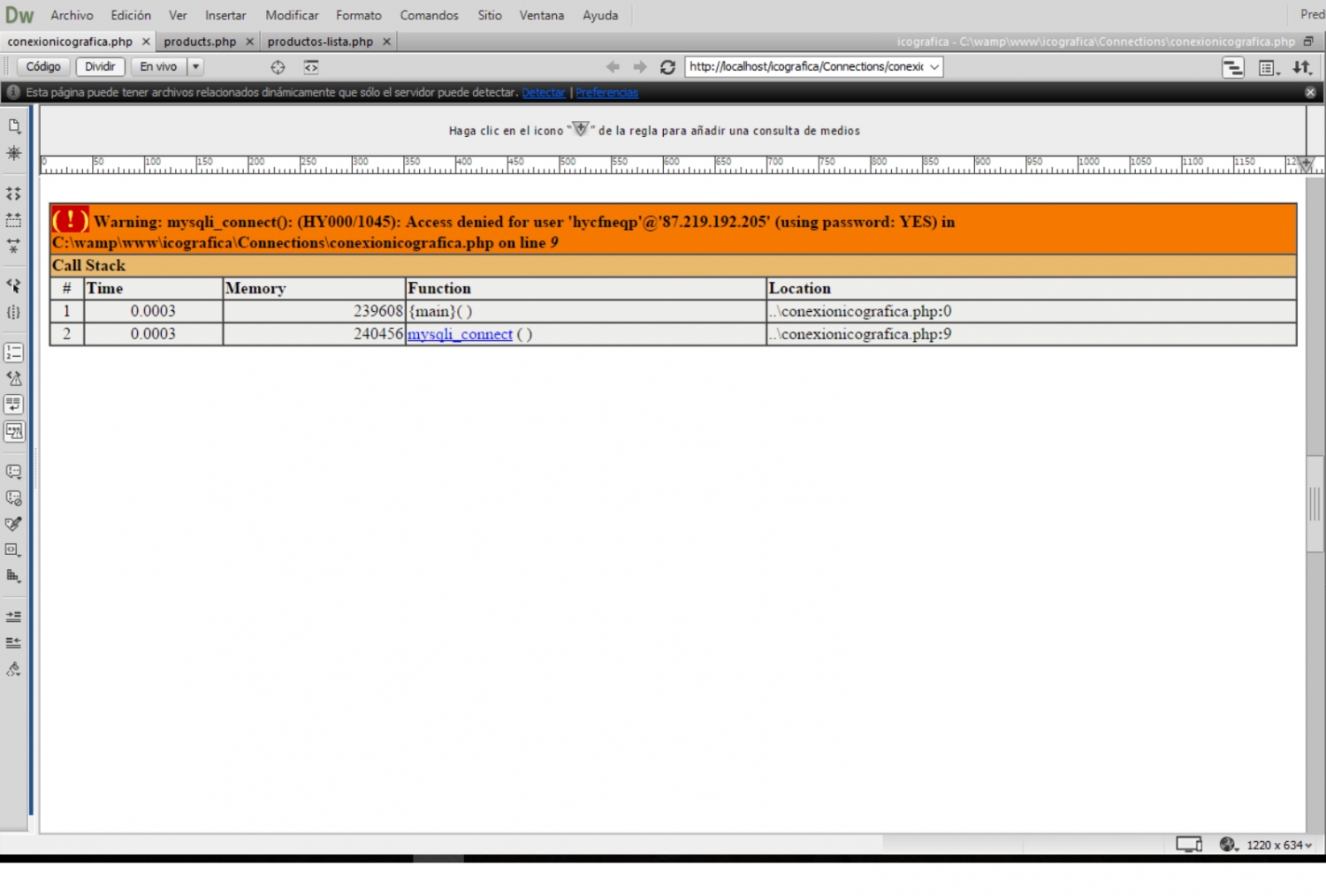The width and height of the screenshot is (1326, 896).
Task: Select parent tag icon with cursor
Action: [14, 285]
